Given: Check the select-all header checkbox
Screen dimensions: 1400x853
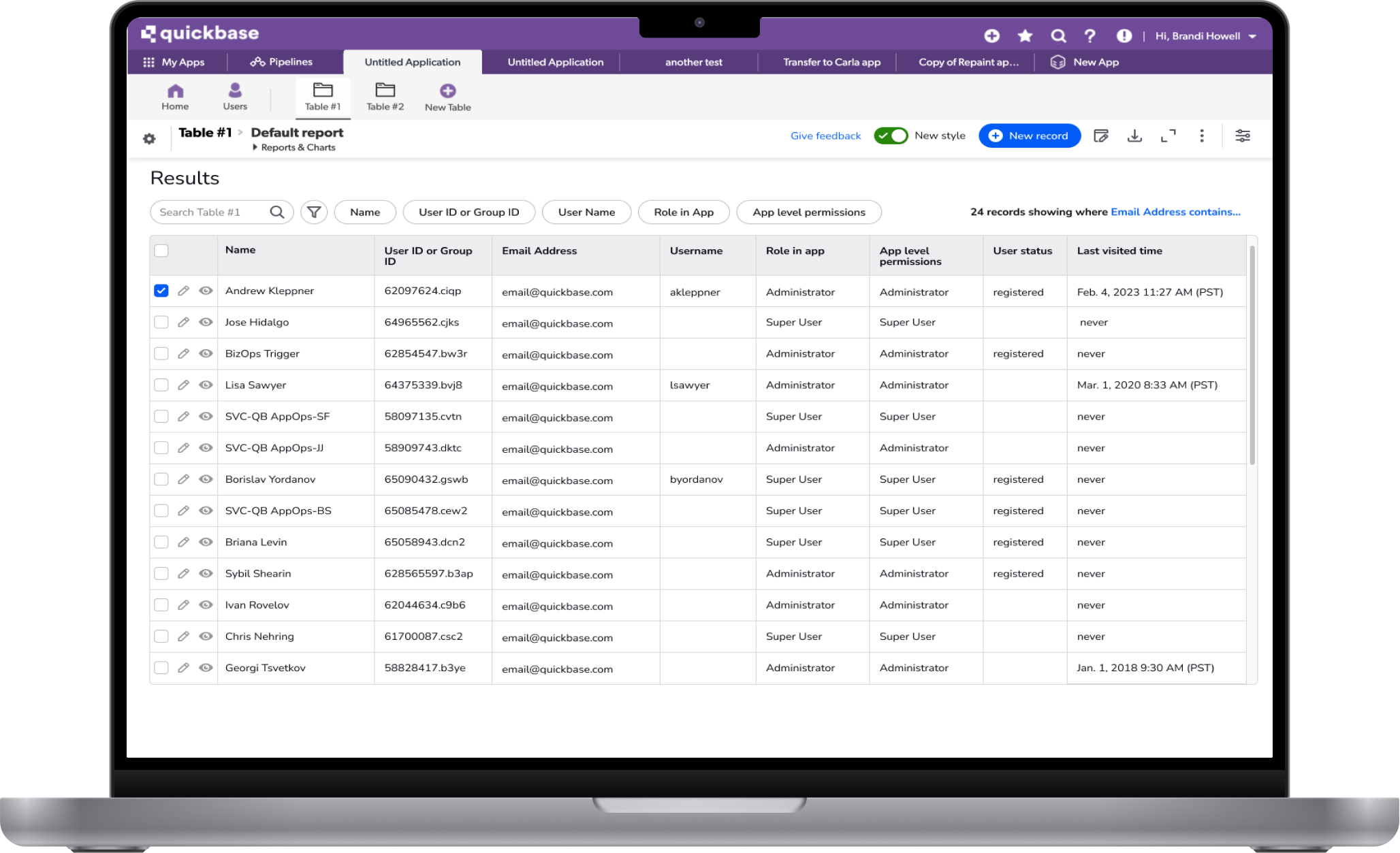Looking at the screenshot, I should (161, 251).
